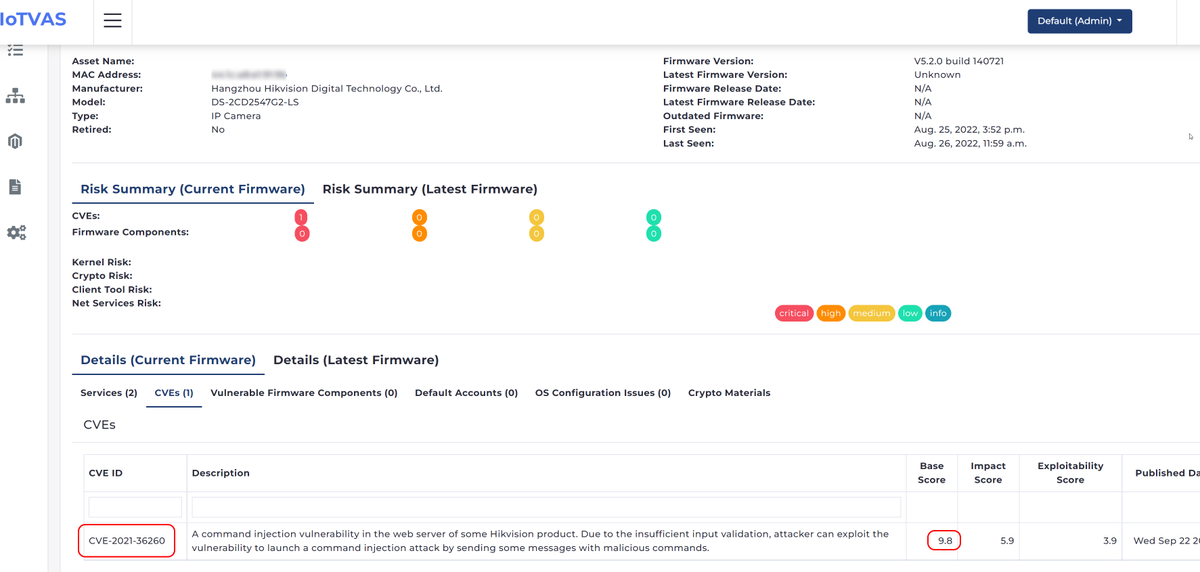The image size is (1200, 572).
Task: Click the low legend pill
Action: pos(910,313)
